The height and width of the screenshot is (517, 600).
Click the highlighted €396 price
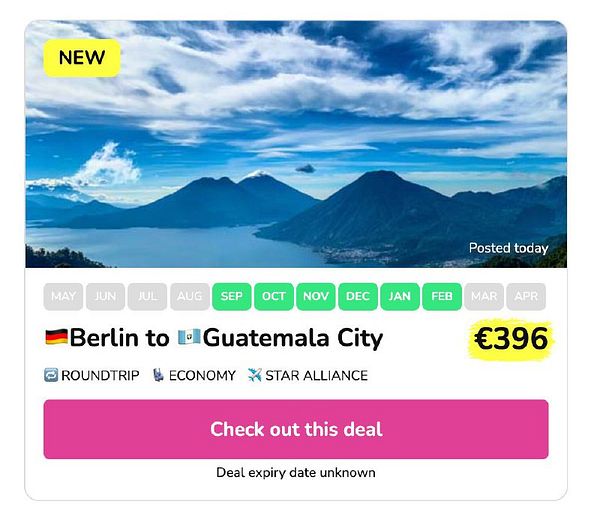pyautogui.click(x=511, y=339)
